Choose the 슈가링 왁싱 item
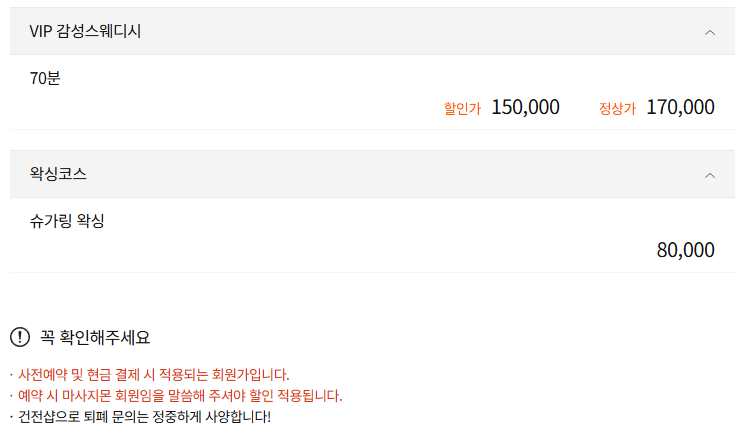746x436 pixels. click(67, 220)
